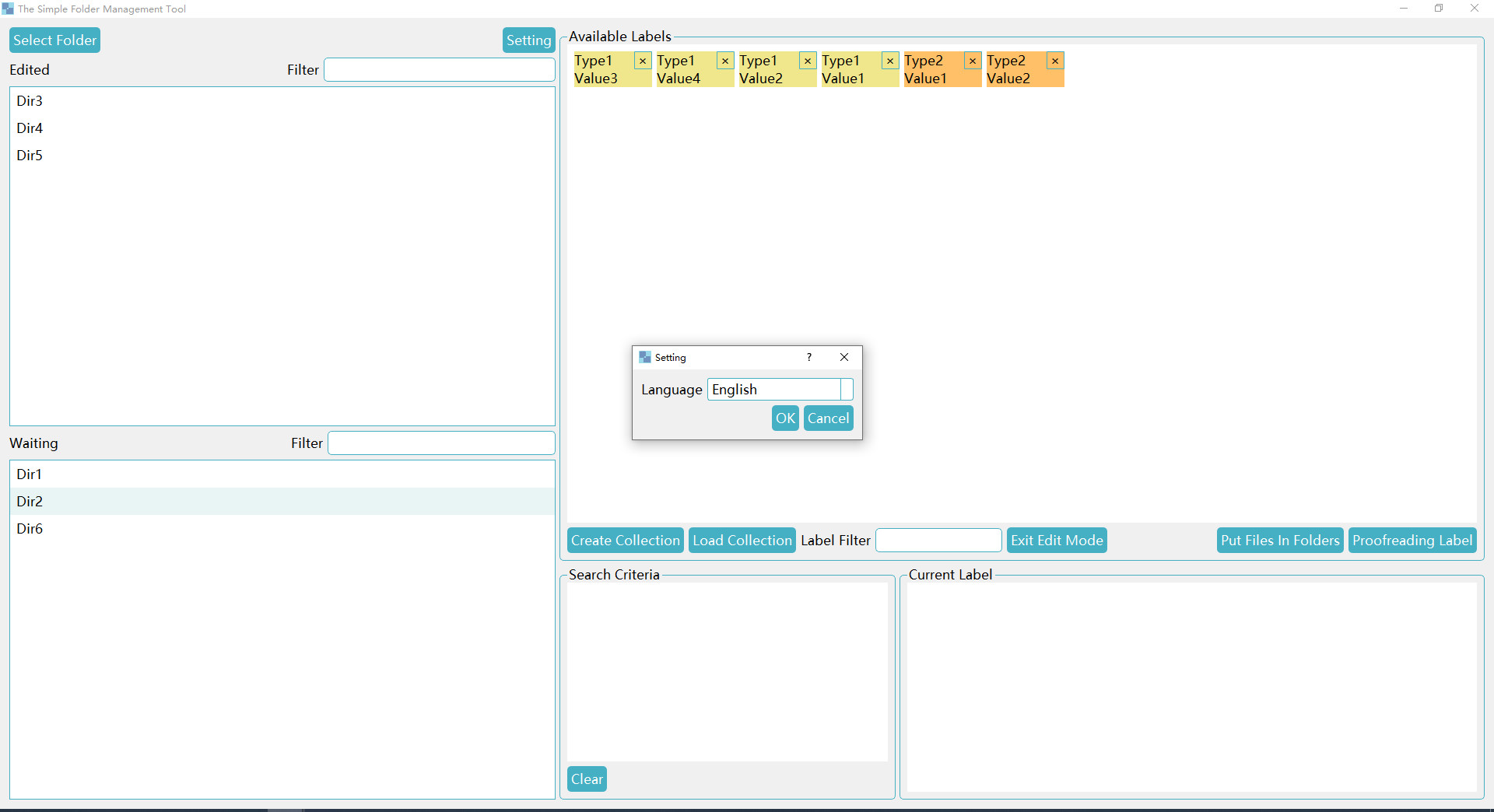Click Load Collection

(x=742, y=540)
